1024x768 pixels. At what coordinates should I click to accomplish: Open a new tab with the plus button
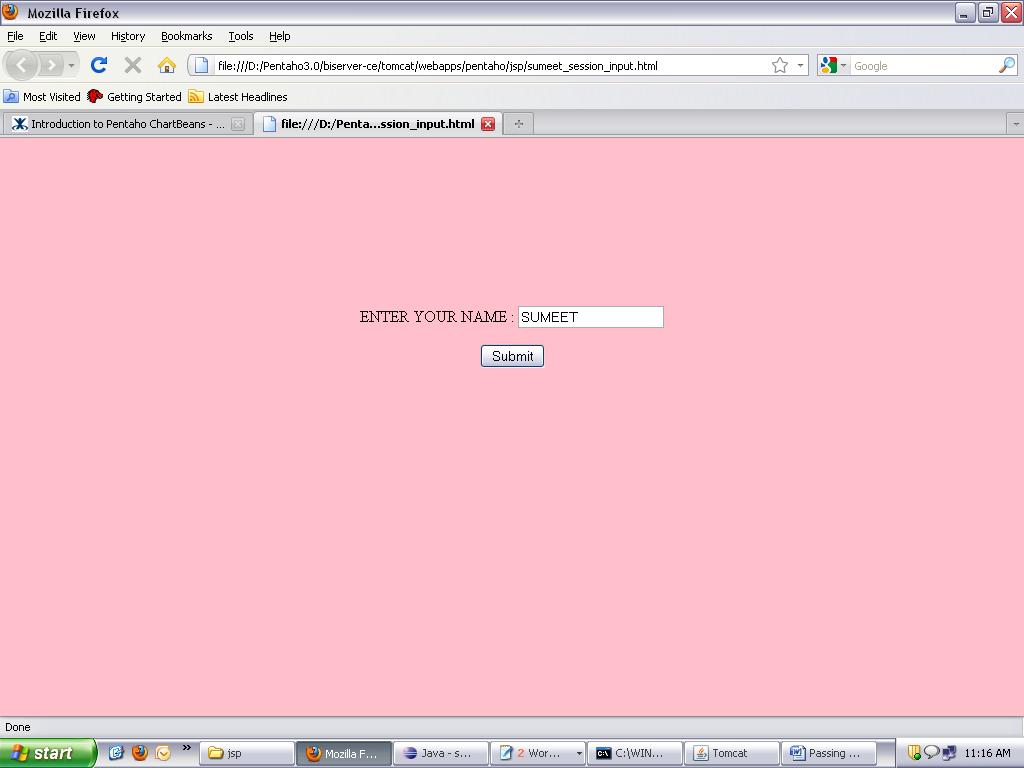518,123
